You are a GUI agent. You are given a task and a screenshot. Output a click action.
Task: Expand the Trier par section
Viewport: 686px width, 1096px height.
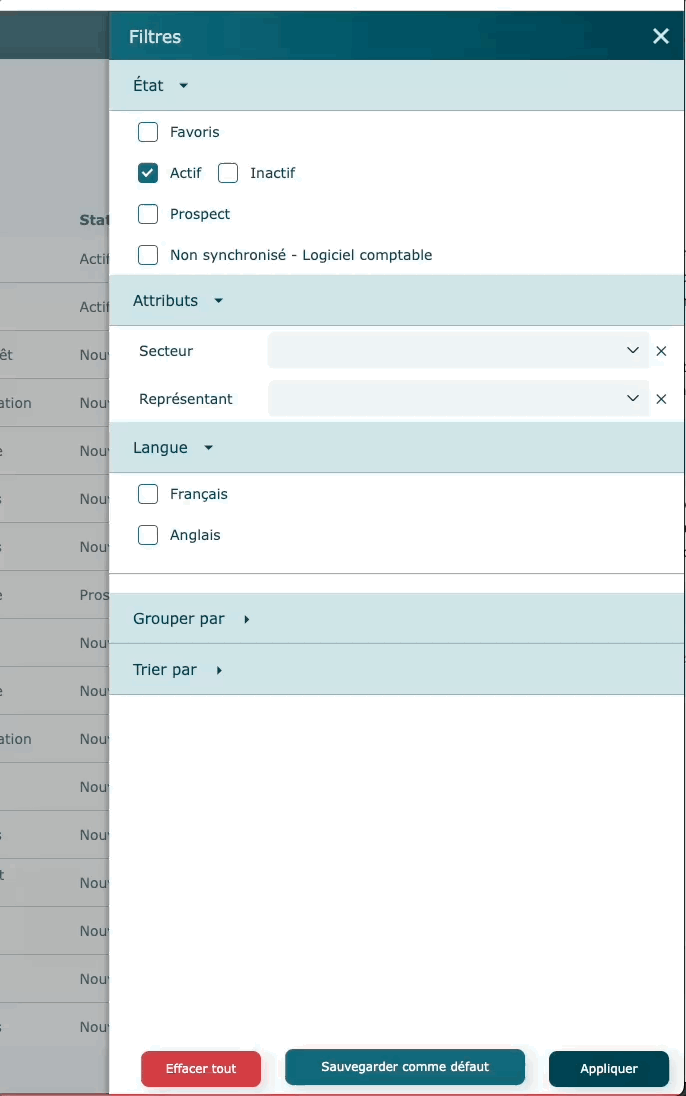[x=218, y=670]
